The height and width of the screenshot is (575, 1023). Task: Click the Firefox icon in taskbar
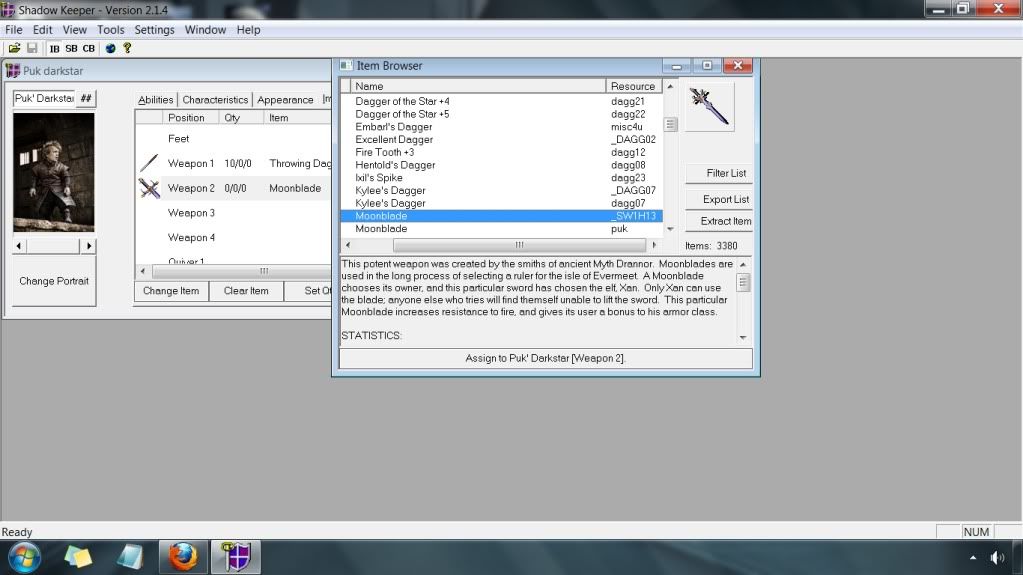[x=183, y=557]
